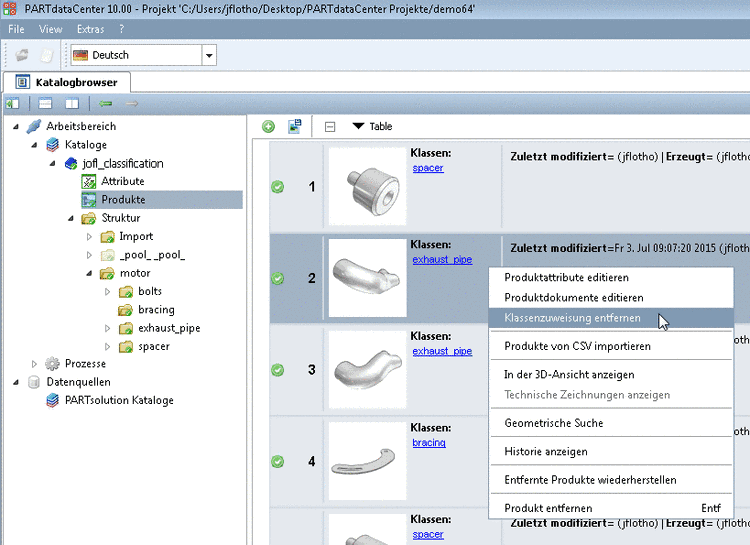
Task: Click product 4 bracing thumbnail
Action: 367,461
